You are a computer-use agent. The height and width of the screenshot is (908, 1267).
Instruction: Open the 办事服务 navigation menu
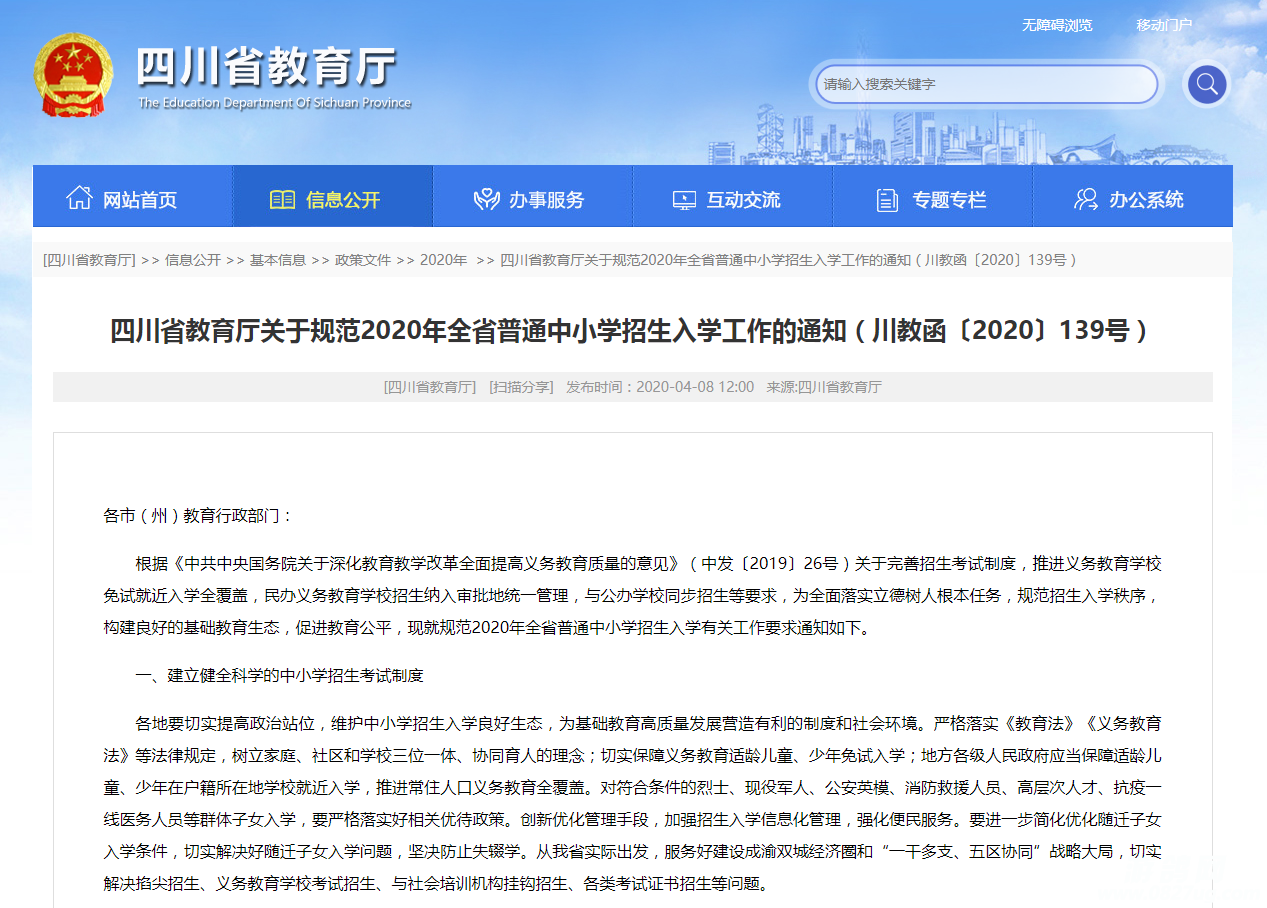click(x=546, y=200)
